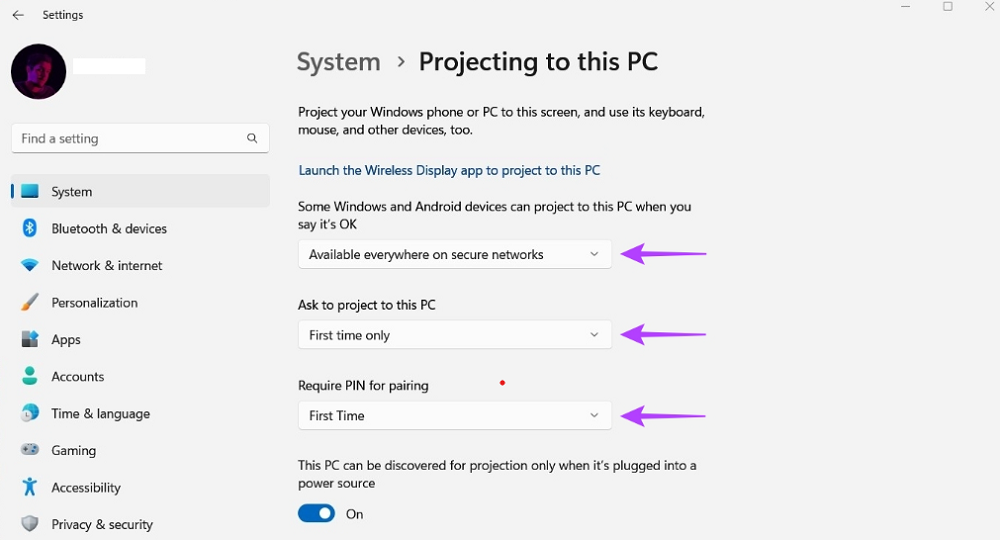Click the Network & internet wifi icon
The height and width of the screenshot is (540, 1000).
point(30,266)
